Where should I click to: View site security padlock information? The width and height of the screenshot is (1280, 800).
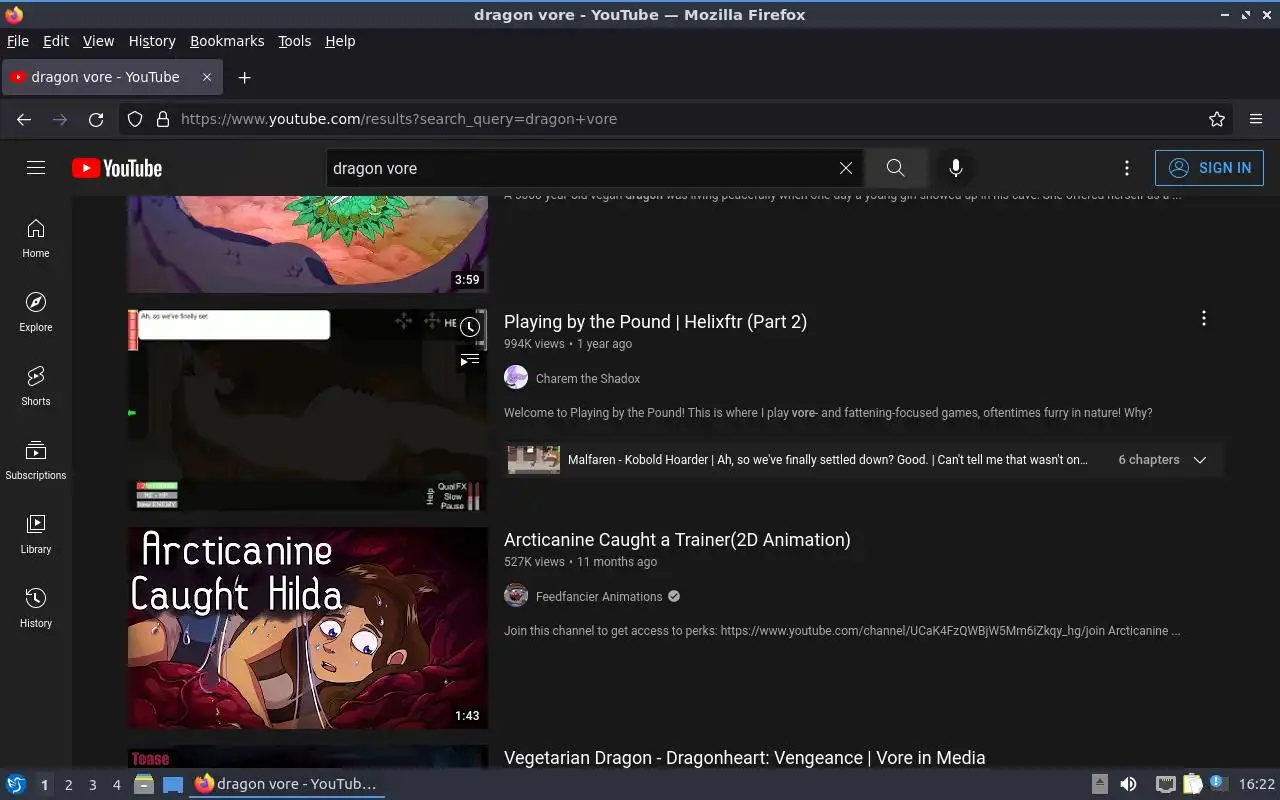click(163, 119)
